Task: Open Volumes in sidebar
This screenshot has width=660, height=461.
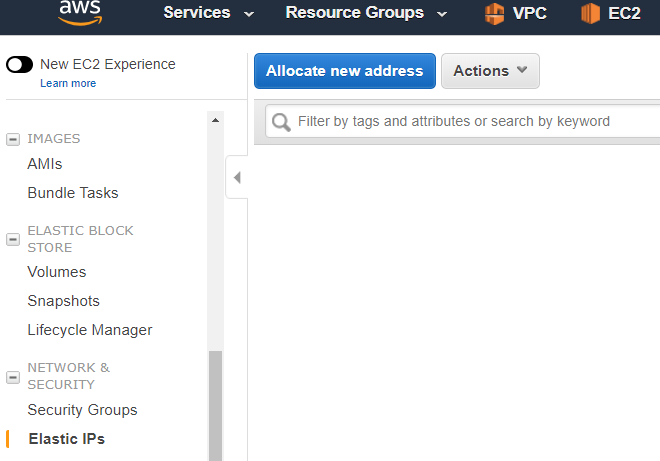Action: pos(57,272)
